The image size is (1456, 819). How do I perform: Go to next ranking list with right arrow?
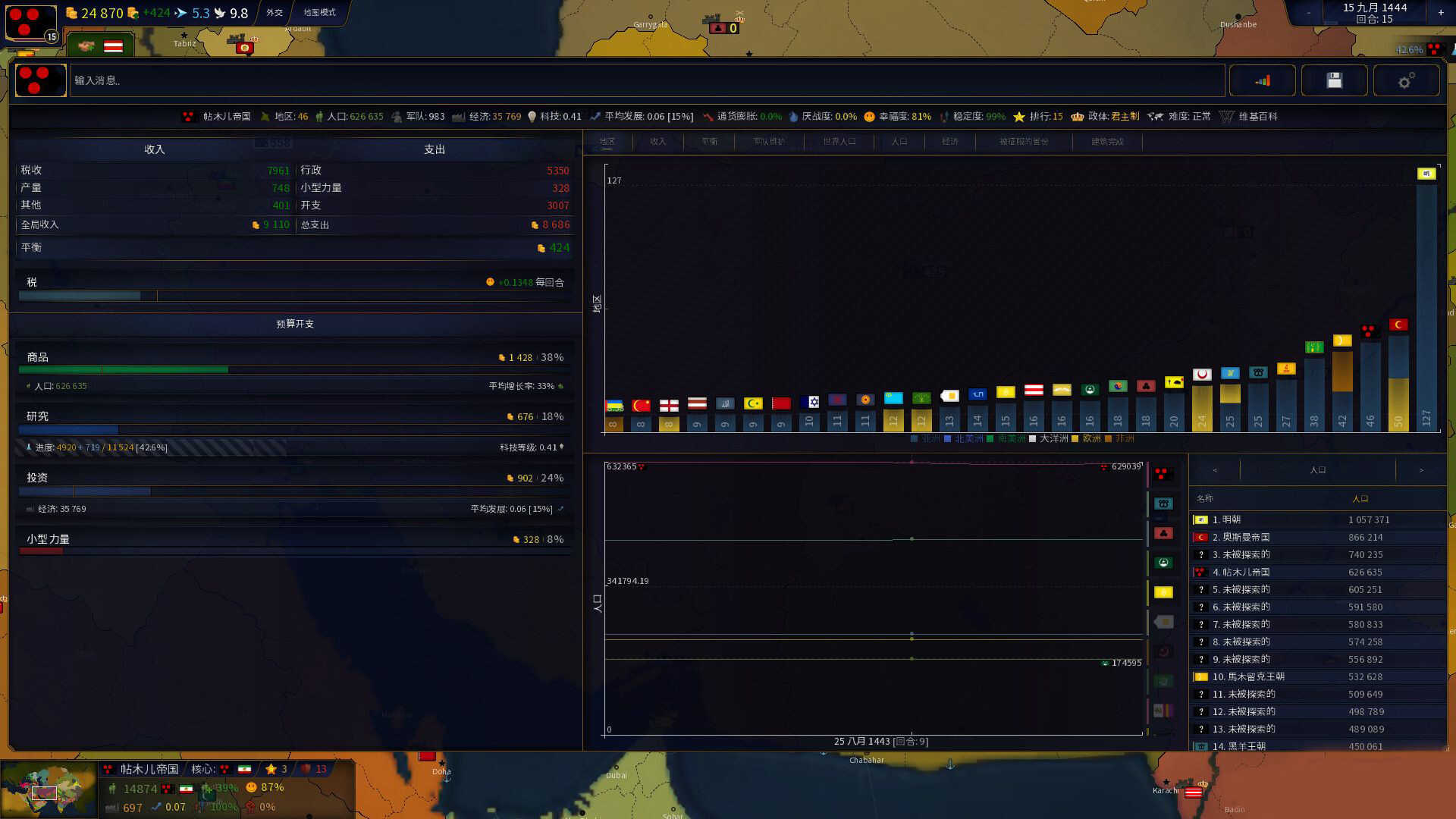1421,470
